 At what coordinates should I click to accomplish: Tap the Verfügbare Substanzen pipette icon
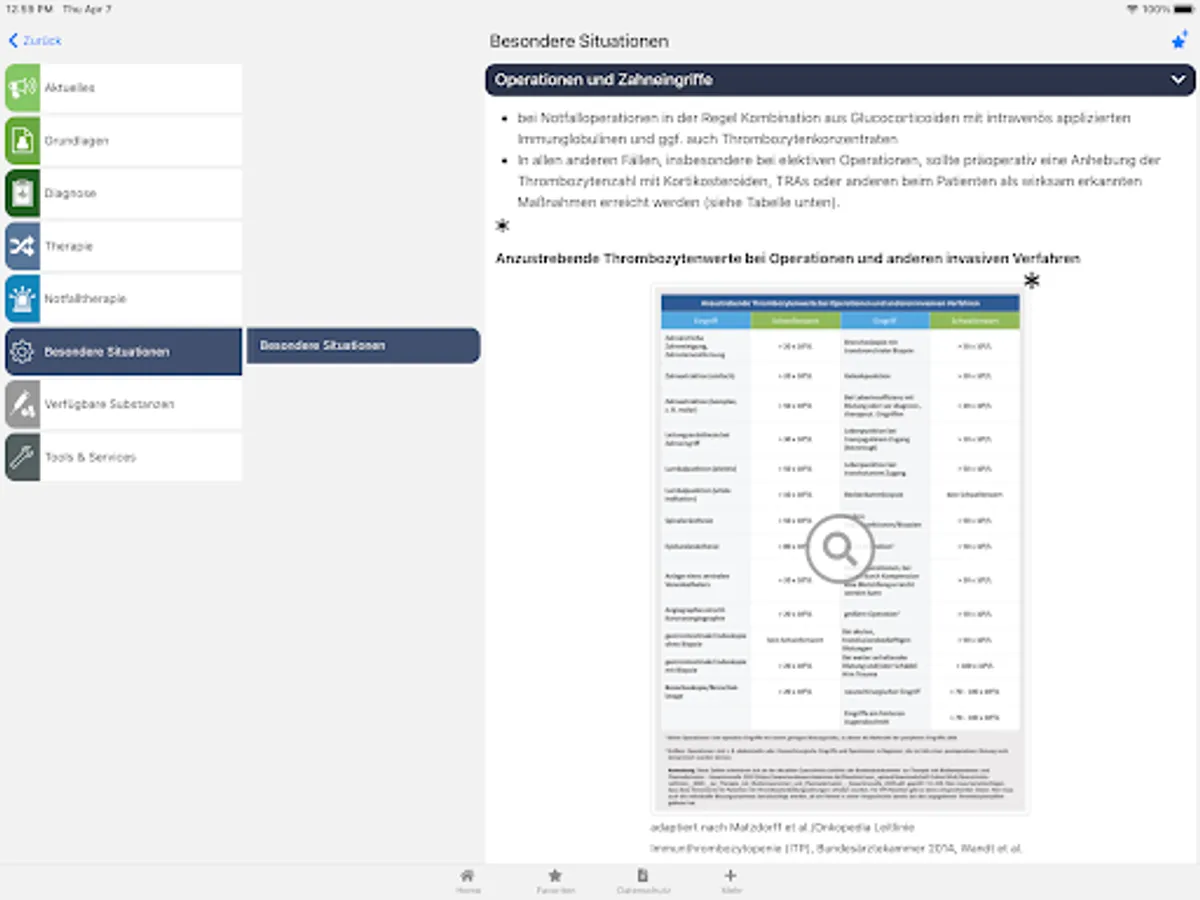tap(22, 404)
